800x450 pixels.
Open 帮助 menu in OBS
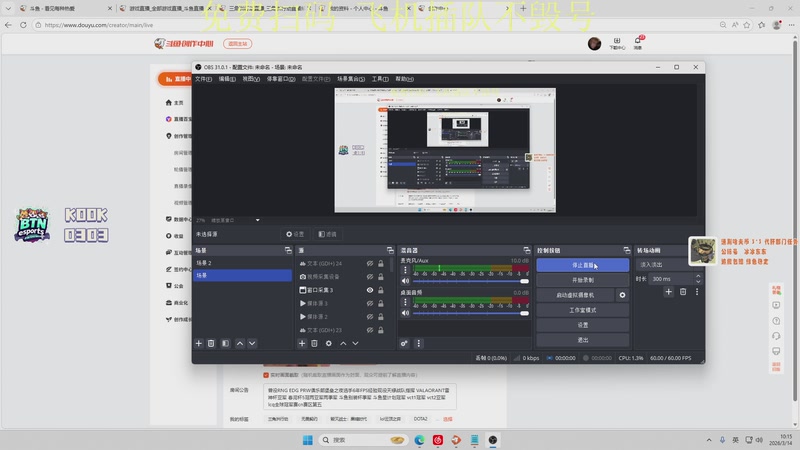[404, 79]
